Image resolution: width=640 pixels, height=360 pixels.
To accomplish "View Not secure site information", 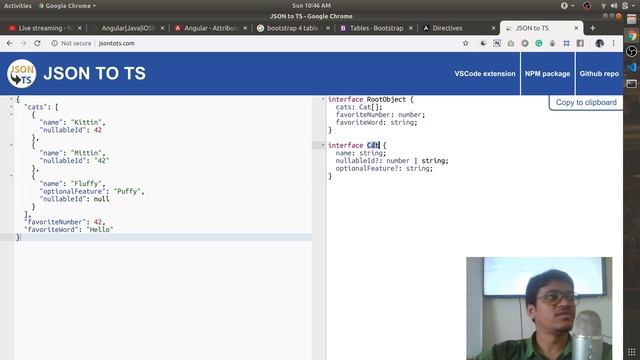I will [x=71, y=43].
